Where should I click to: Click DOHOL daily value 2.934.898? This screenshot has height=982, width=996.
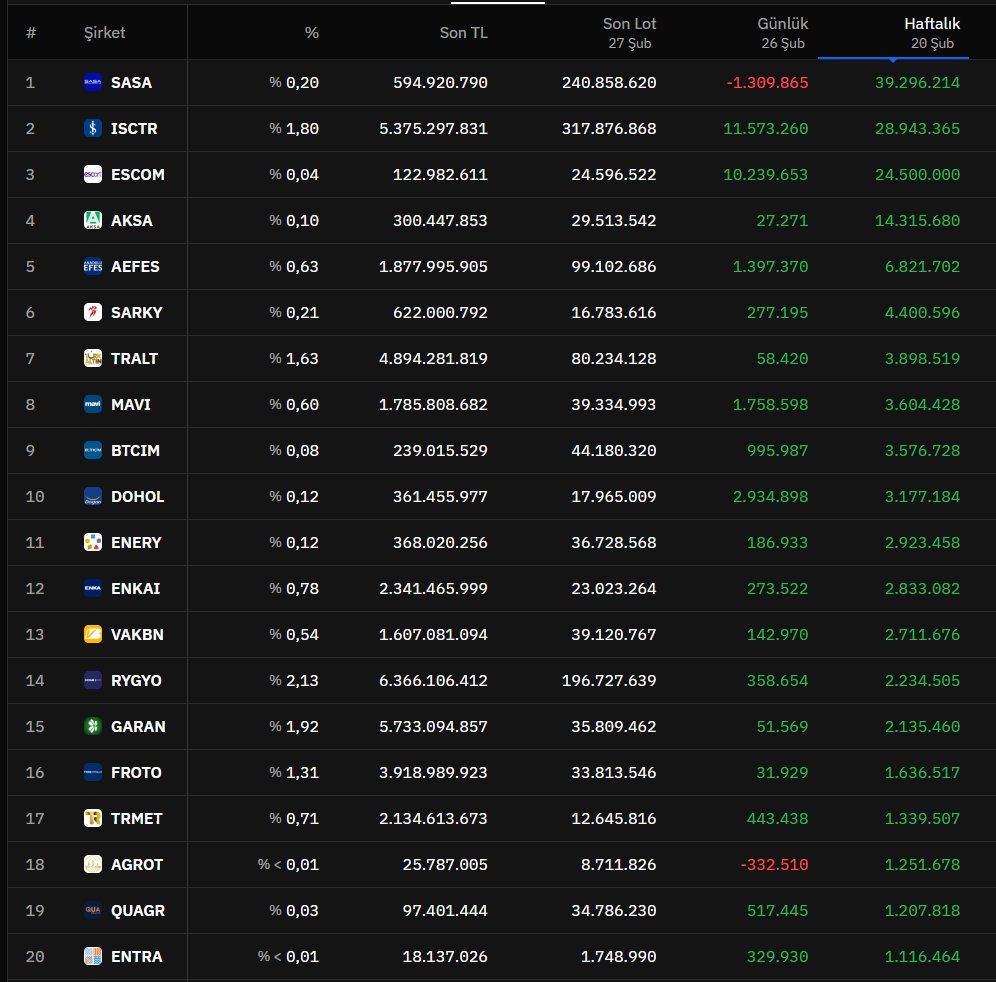[771, 497]
